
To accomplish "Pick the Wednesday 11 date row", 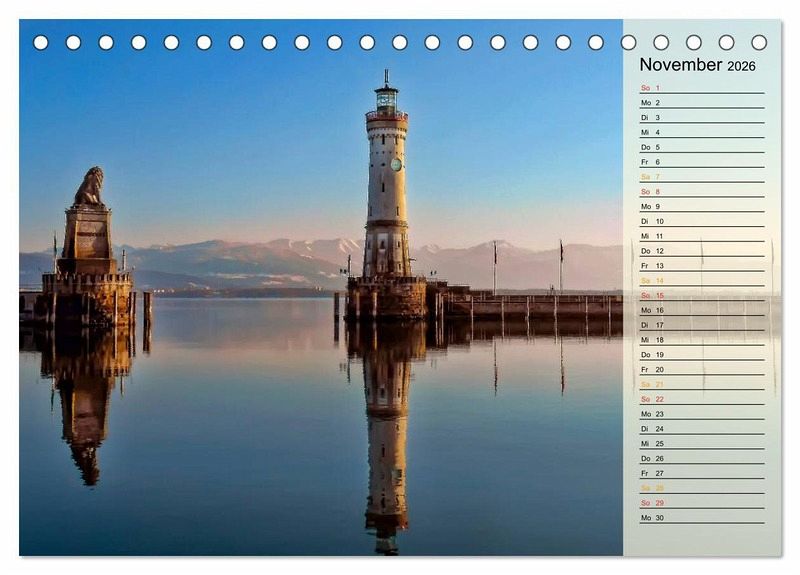I will (701, 236).
